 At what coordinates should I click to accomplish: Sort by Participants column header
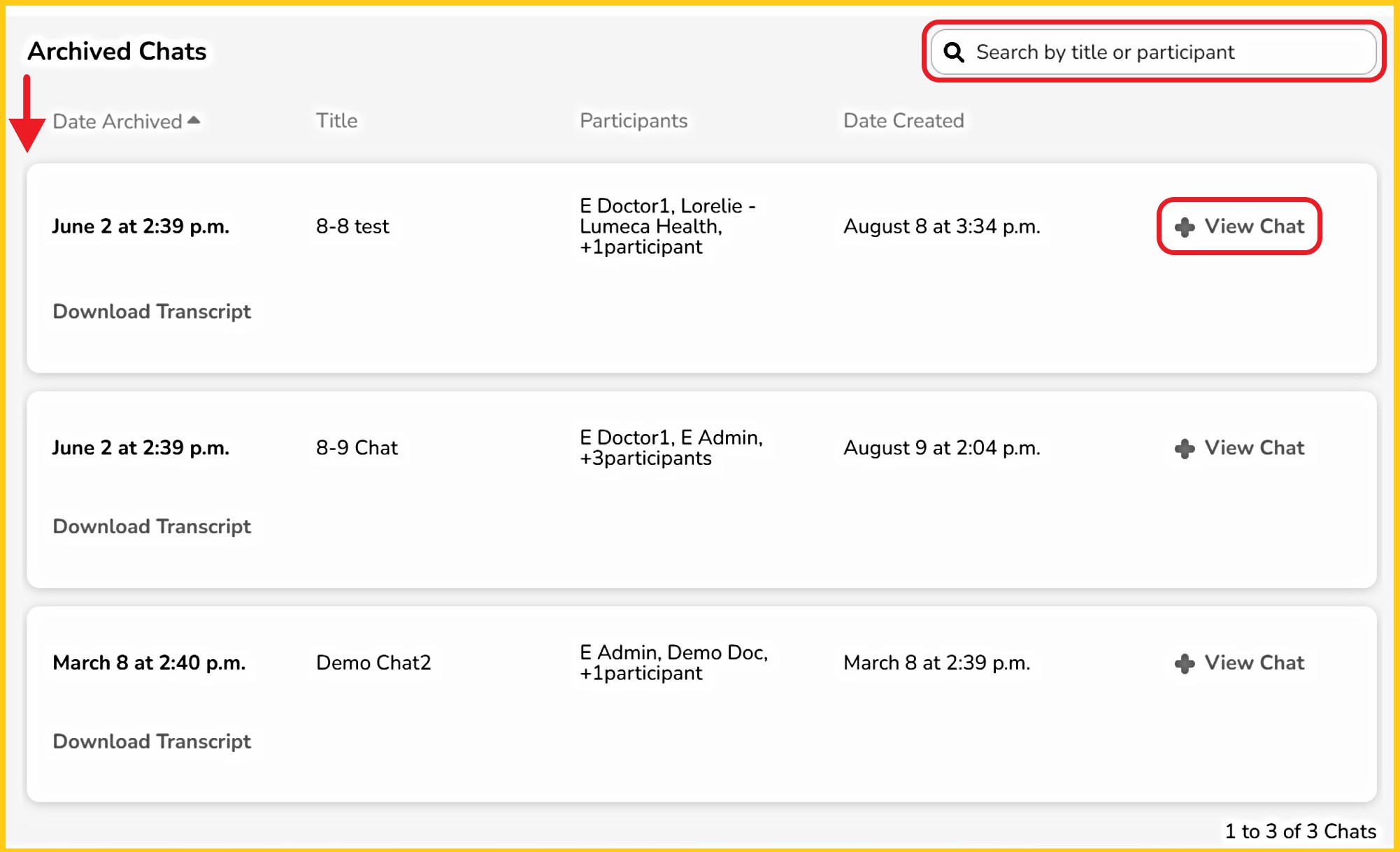coord(634,121)
